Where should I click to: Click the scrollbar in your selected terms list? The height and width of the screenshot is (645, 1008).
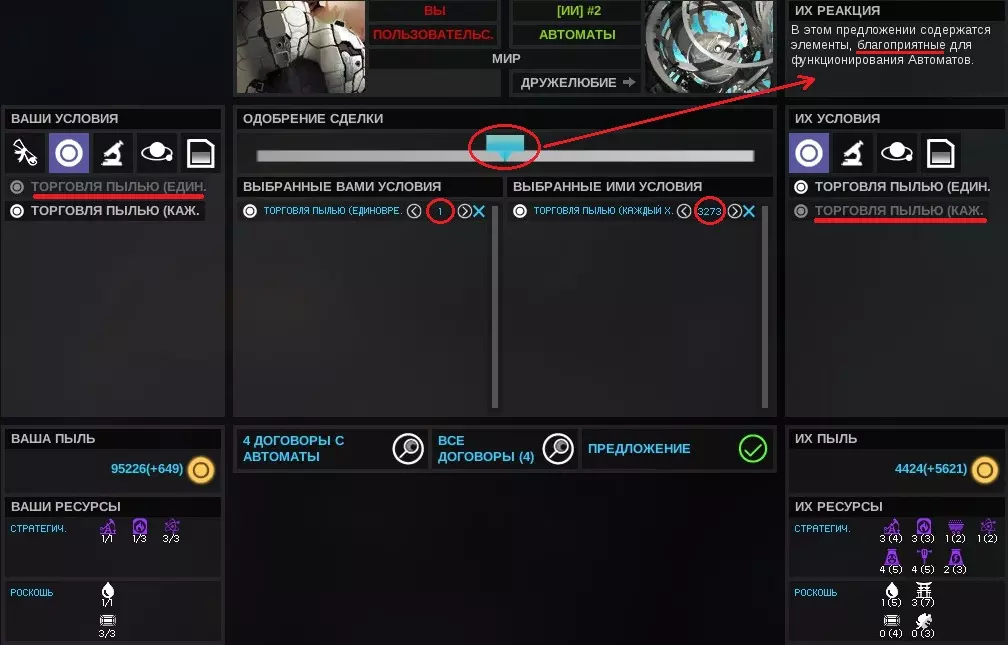click(494, 307)
